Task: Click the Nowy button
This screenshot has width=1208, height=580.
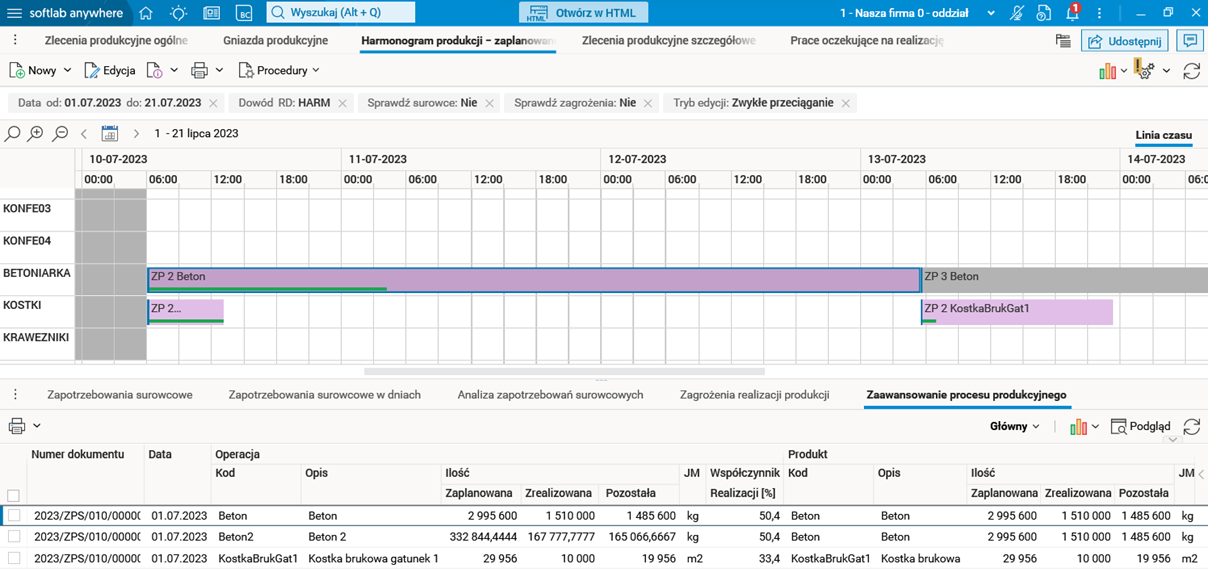Action: pyautogui.click(x=33, y=71)
